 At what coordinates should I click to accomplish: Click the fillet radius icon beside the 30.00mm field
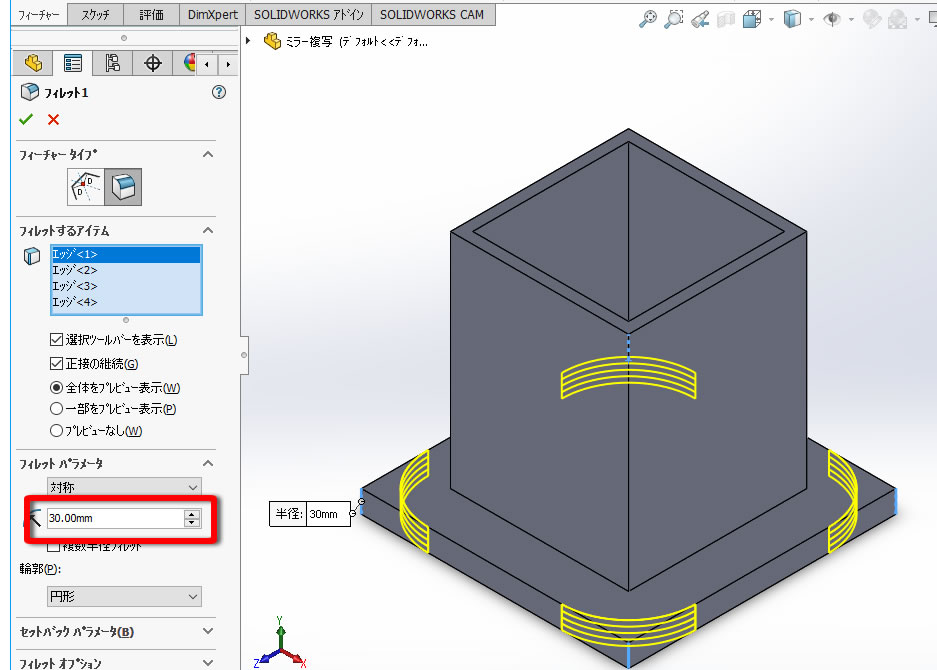click(35, 518)
